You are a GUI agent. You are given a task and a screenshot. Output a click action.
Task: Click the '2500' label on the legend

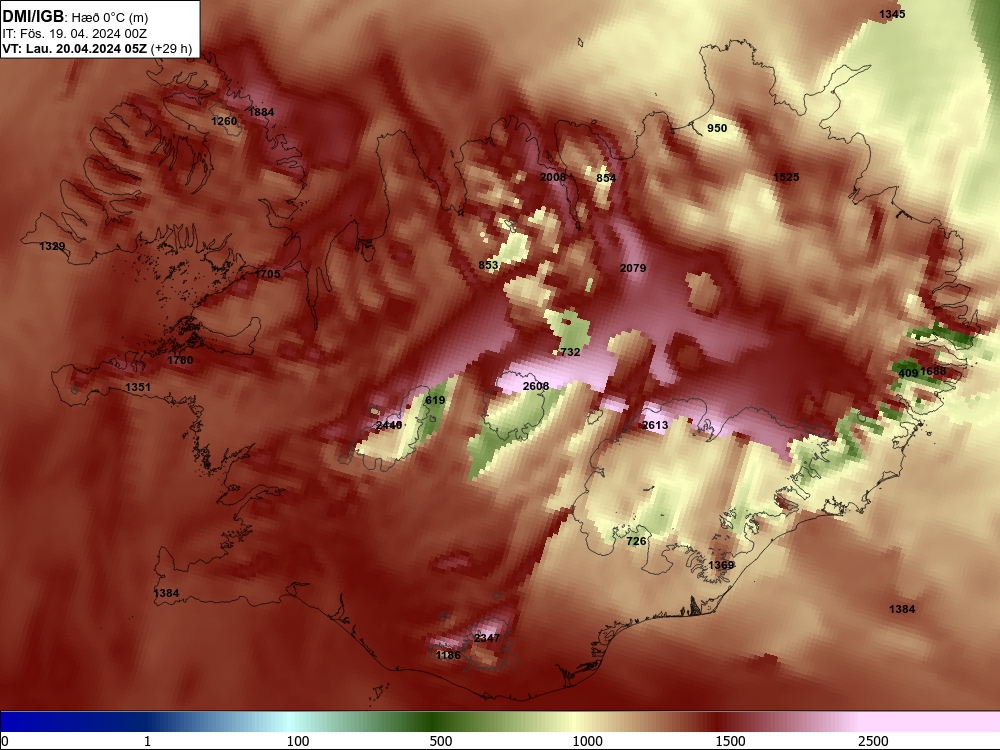[873, 741]
